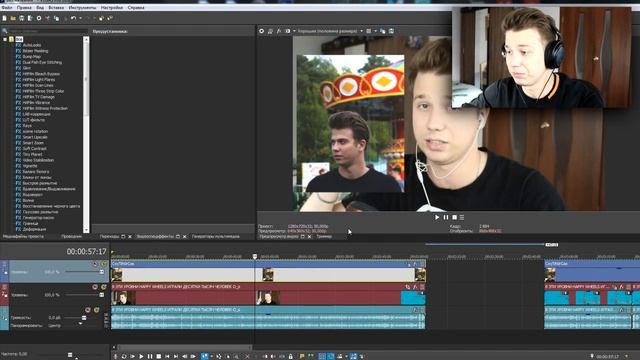
Task: Open the Вид menu
Action: tap(40, 7)
